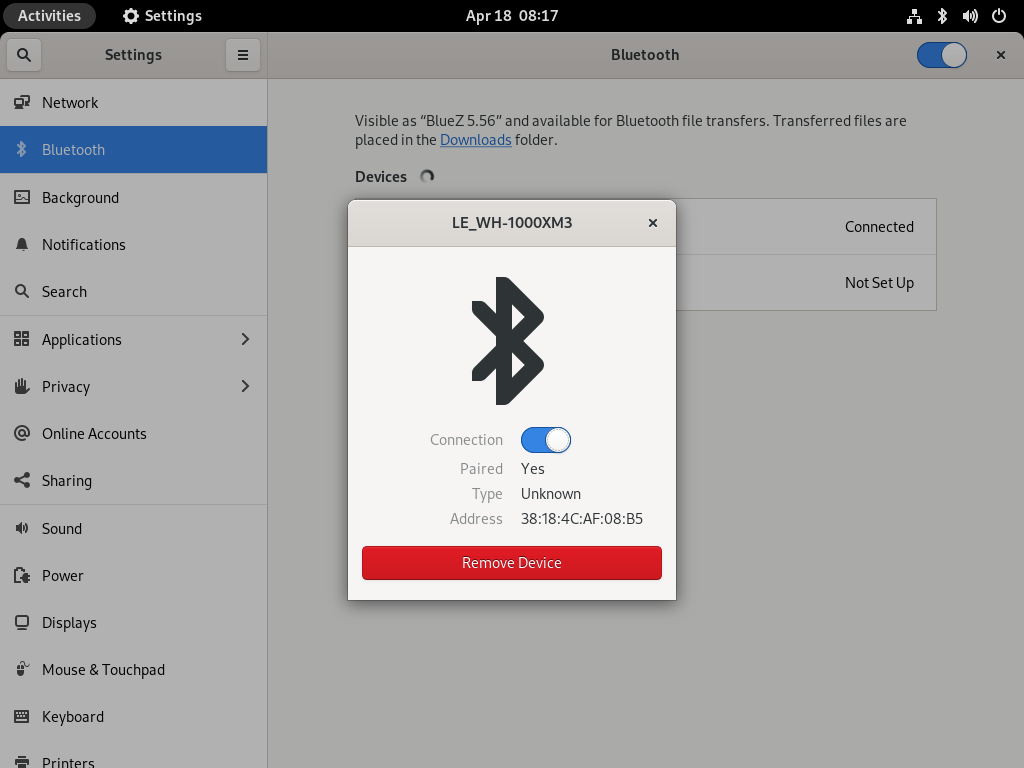Expand the Applications submenu arrow
Viewport: 1024px width, 768px height.
[x=245, y=339]
